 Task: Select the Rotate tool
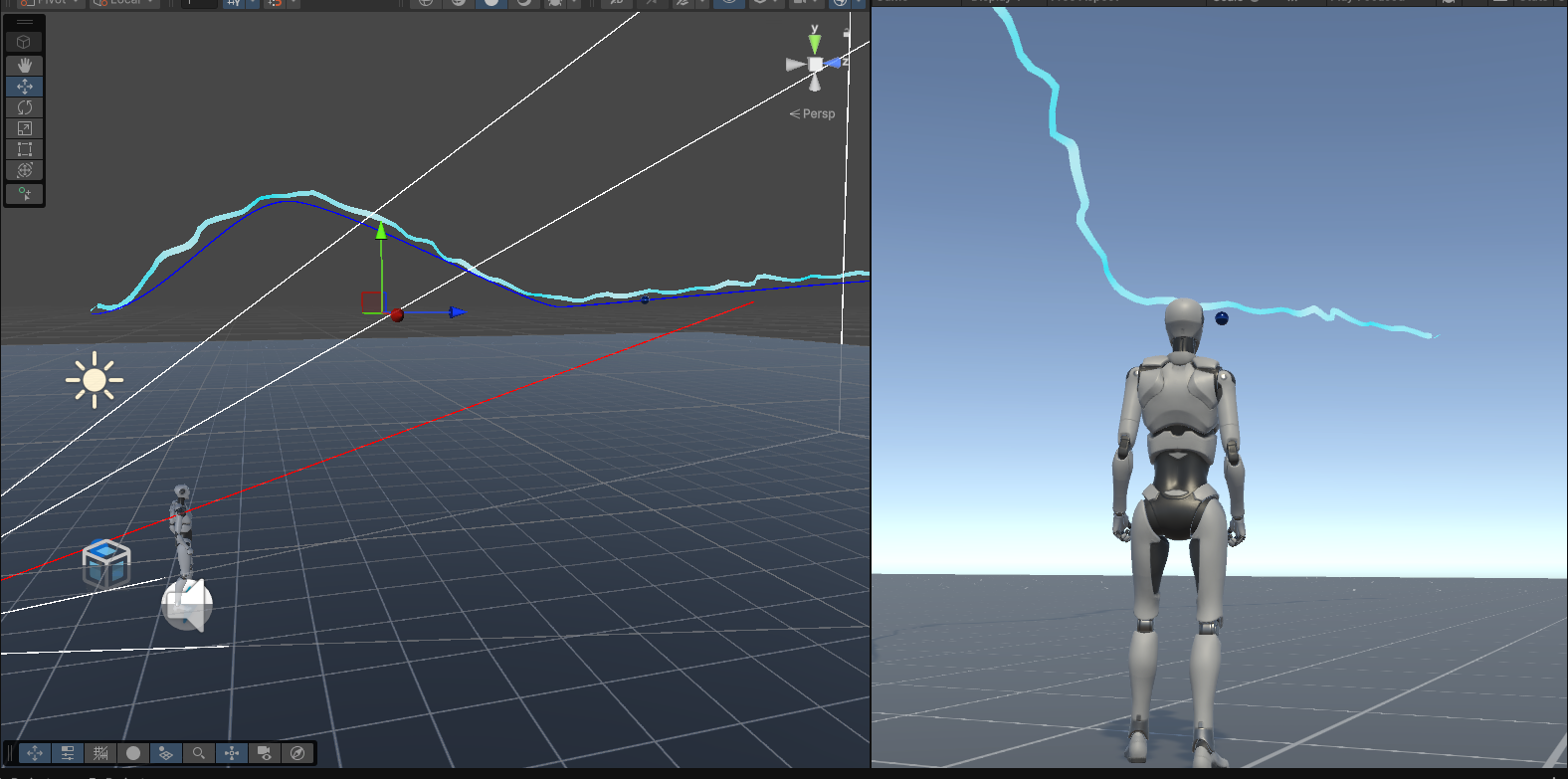click(24, 107)
